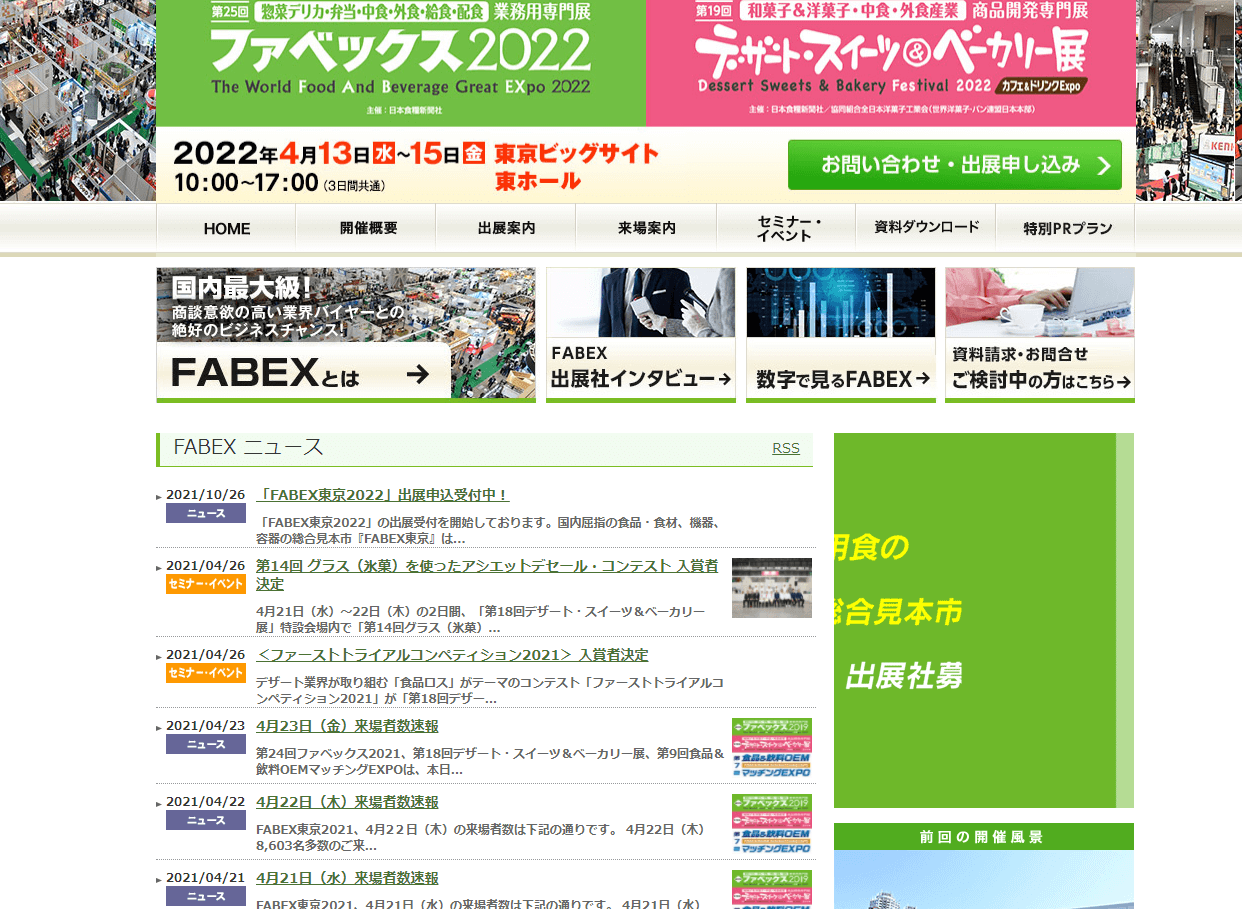Click the previous event photo under 前回の開催風景
Image resolution: width=1242 pixels, height=909 pixels.
pos(984,880)
